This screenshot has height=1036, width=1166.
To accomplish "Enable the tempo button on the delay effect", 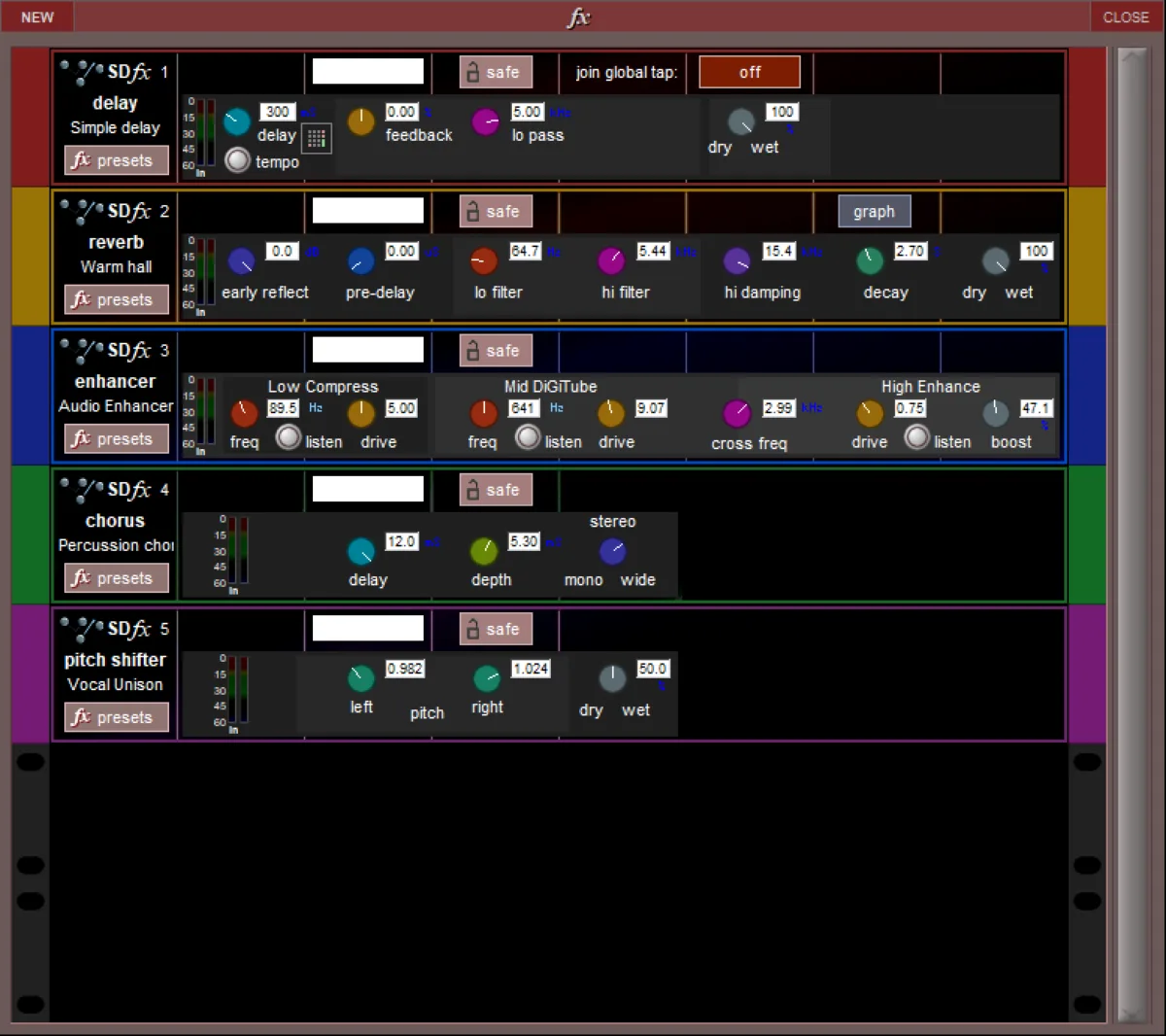I will tap(237, 160).
